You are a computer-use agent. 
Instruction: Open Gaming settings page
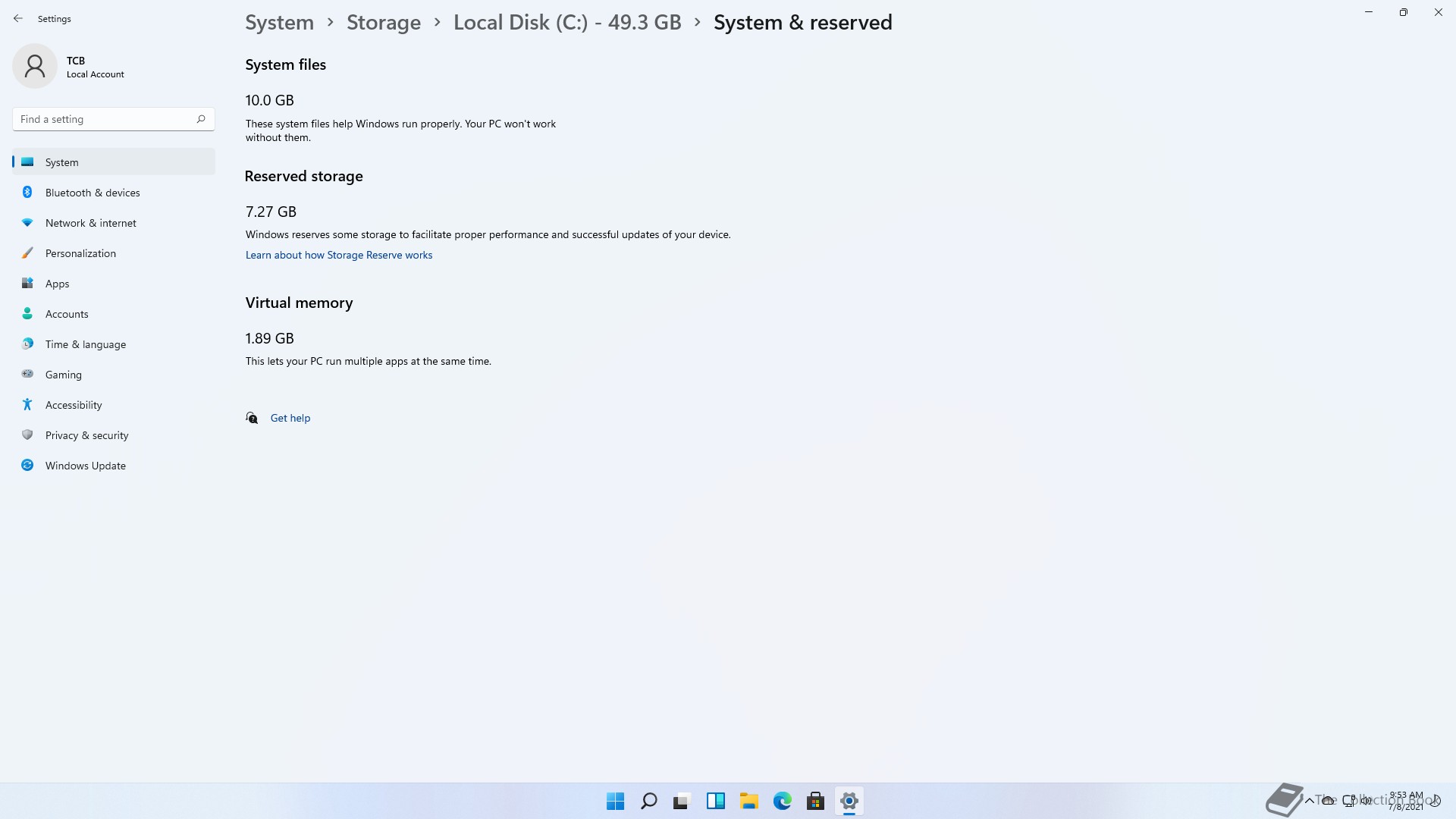click(x=114, y=375)
